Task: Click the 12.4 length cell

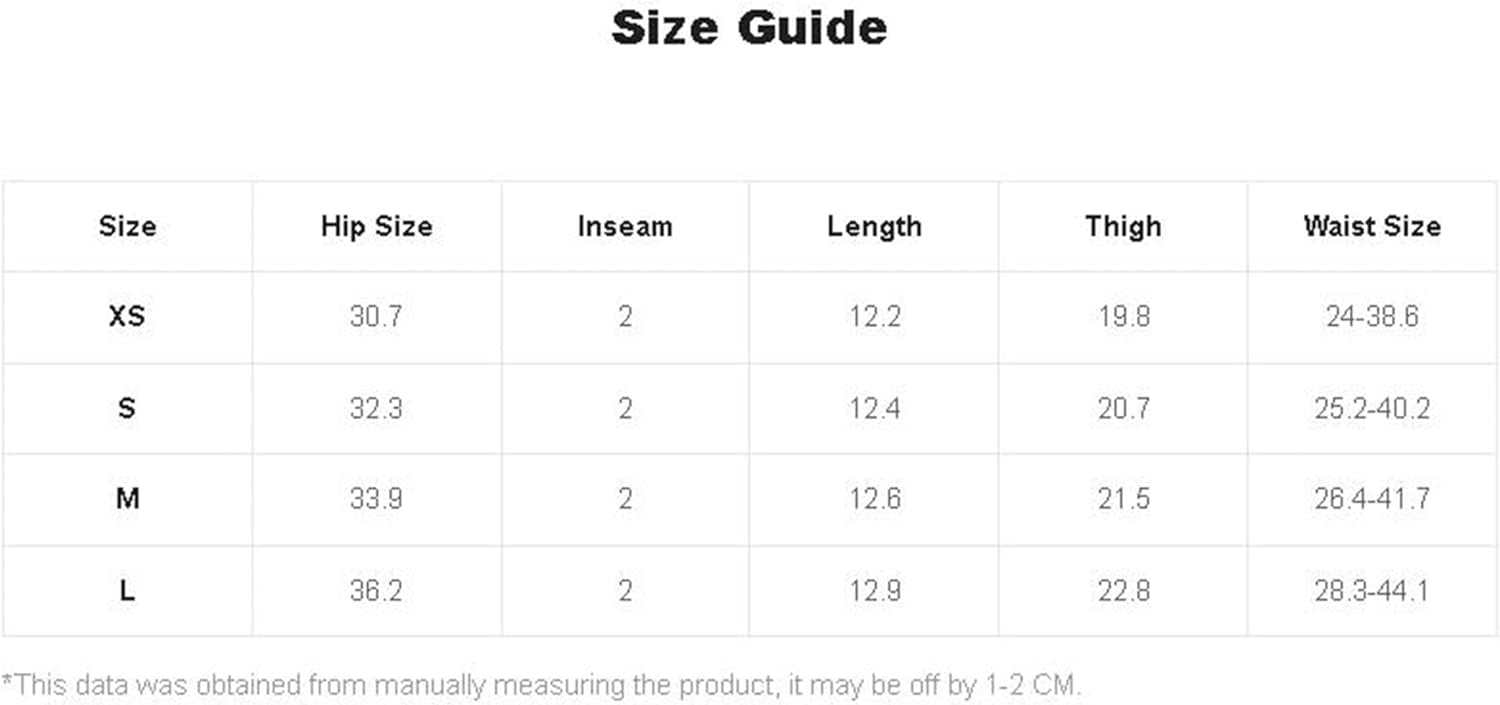Action: [x=874, y=408]
